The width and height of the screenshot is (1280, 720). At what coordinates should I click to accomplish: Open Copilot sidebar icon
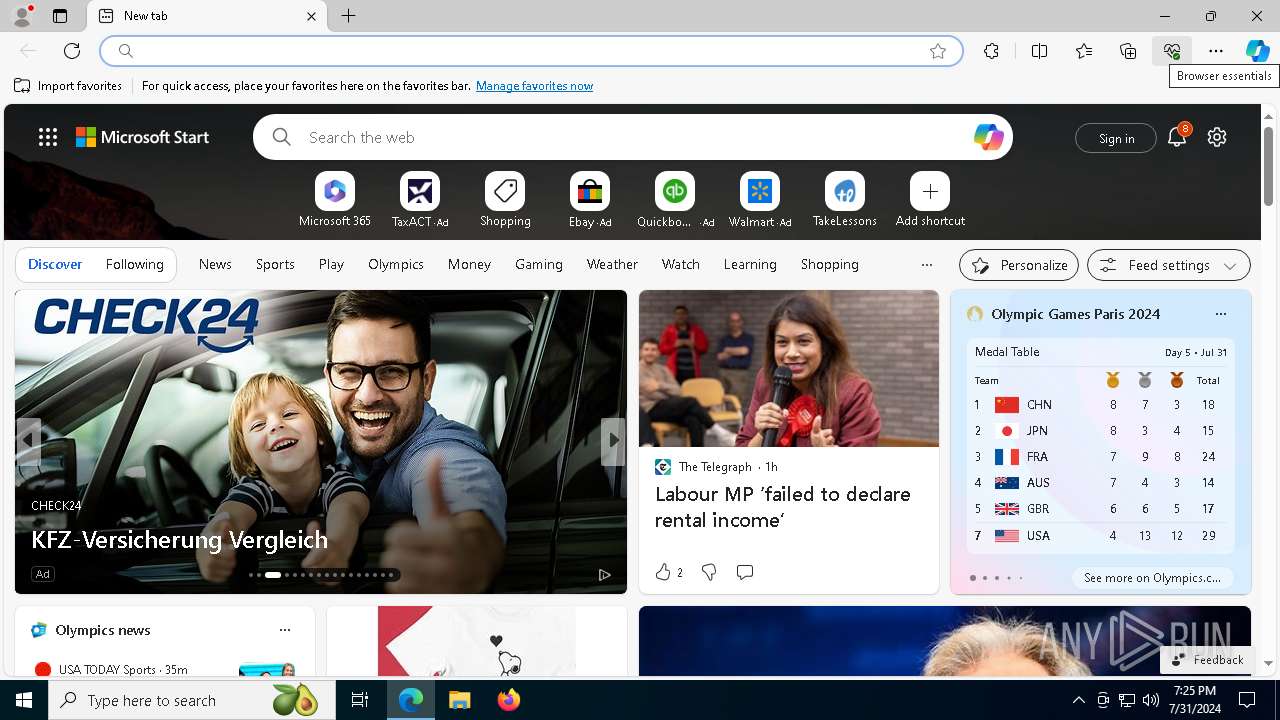point(1257,51)
